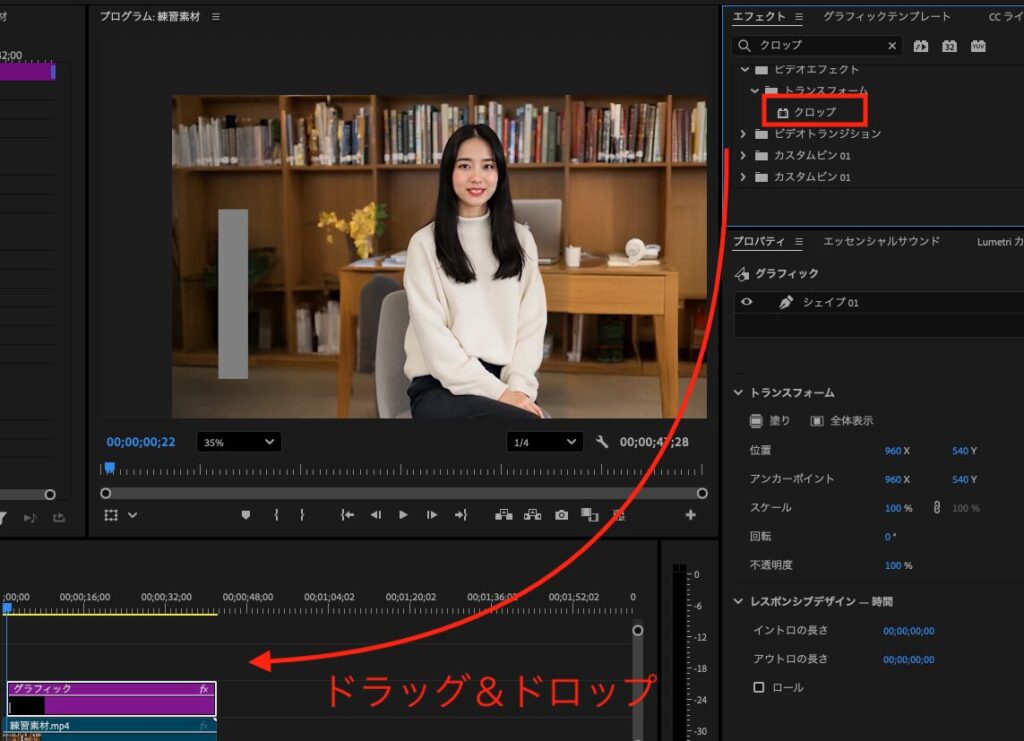Filter effects by YUV icon
This screenshot has height=741, width=1024.
[x=978, y=46]
